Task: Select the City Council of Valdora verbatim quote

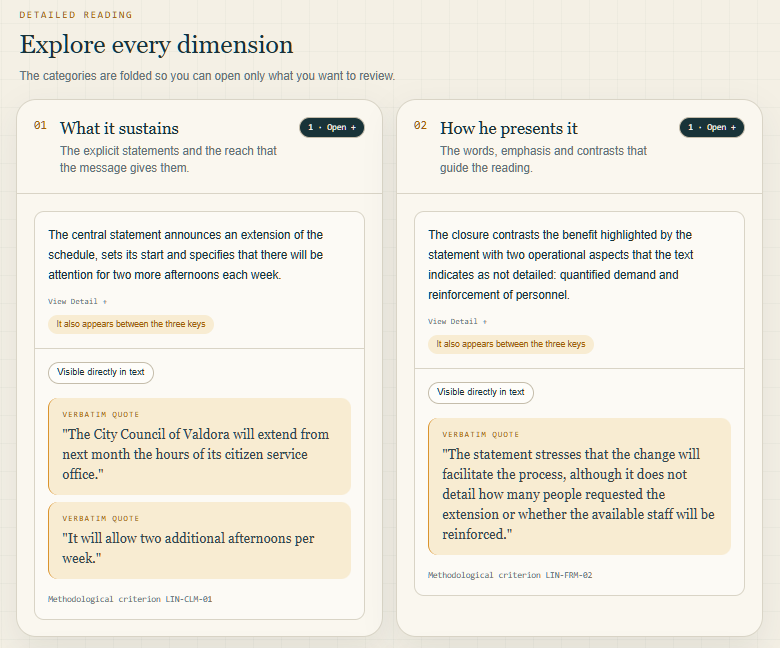Action: [x=199, y=446]
